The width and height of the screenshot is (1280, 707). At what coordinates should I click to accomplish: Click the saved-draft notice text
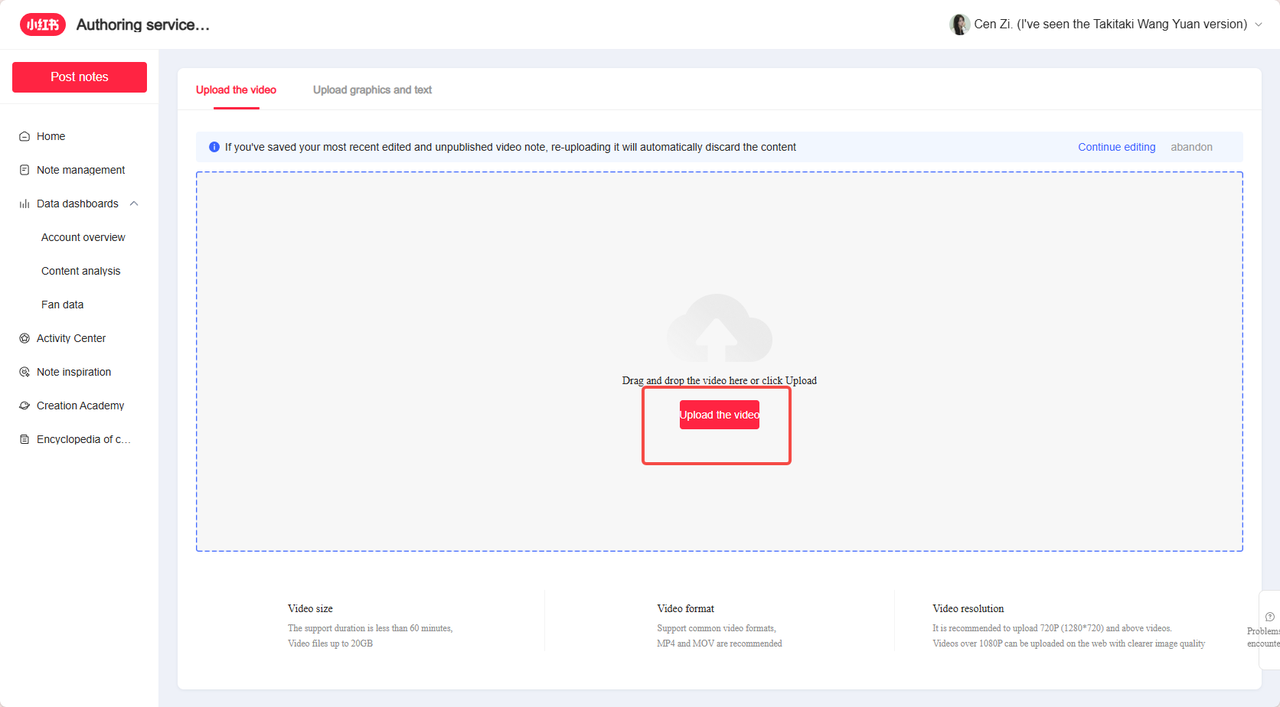point(510,147)
